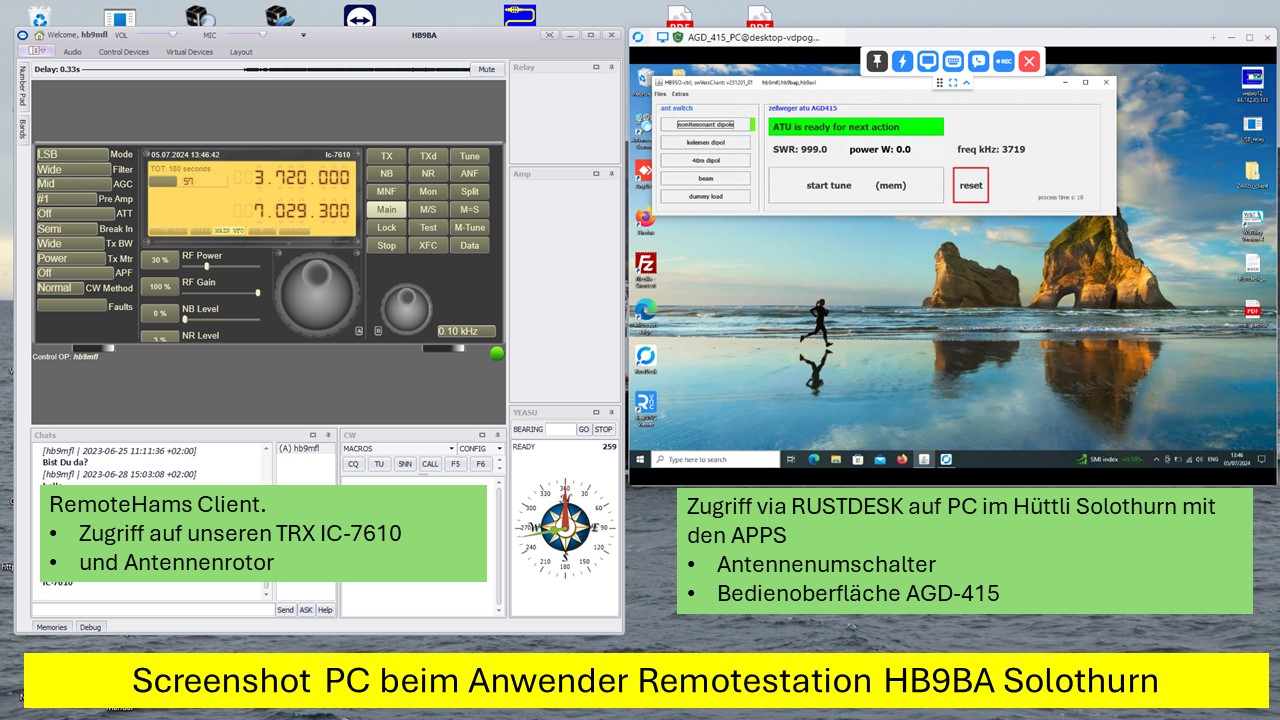
Task: Open the Control Devices menu
Action: (x=123, y=52)
